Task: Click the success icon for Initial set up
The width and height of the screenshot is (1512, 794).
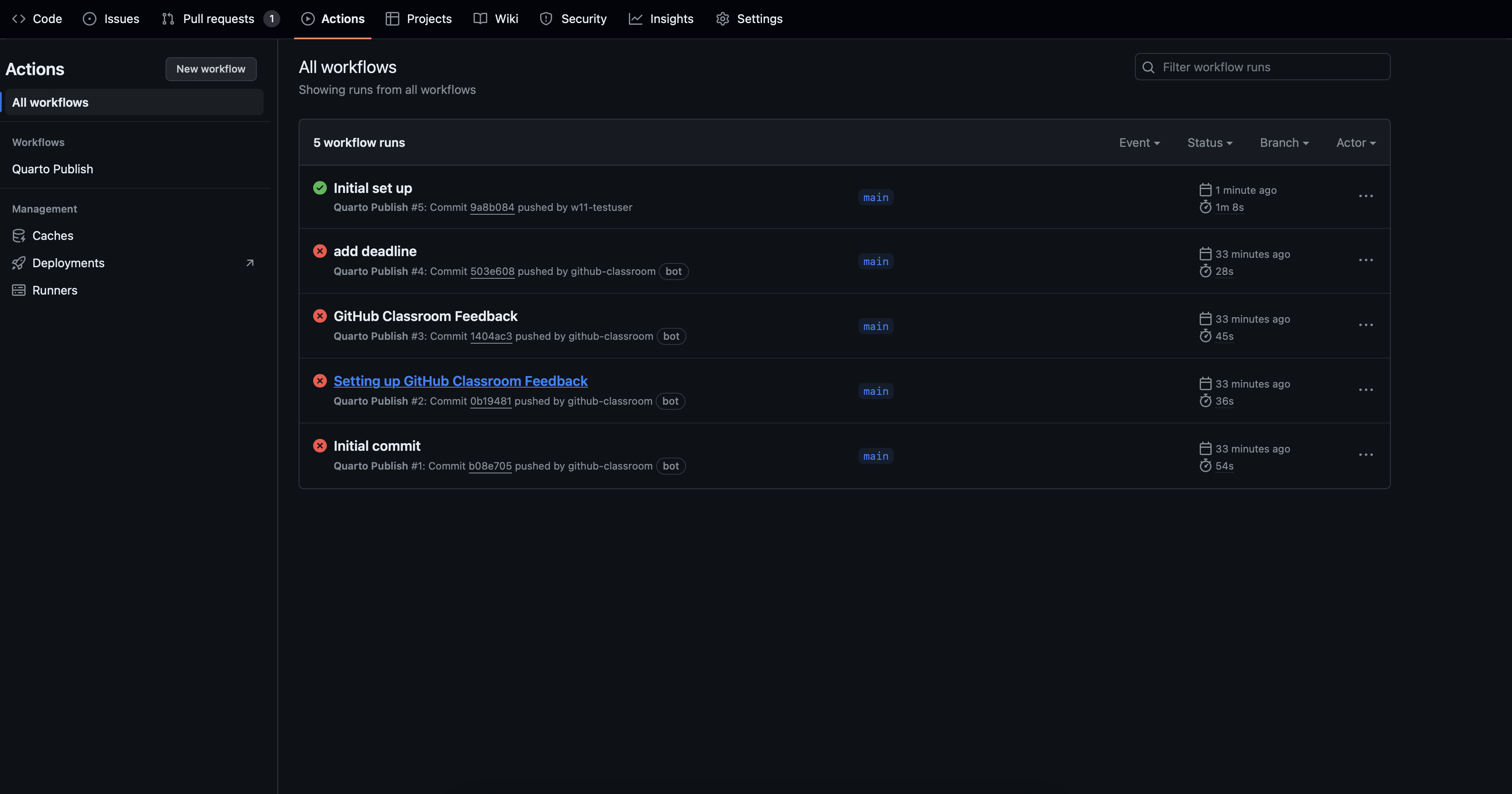Action: (320, 188)
